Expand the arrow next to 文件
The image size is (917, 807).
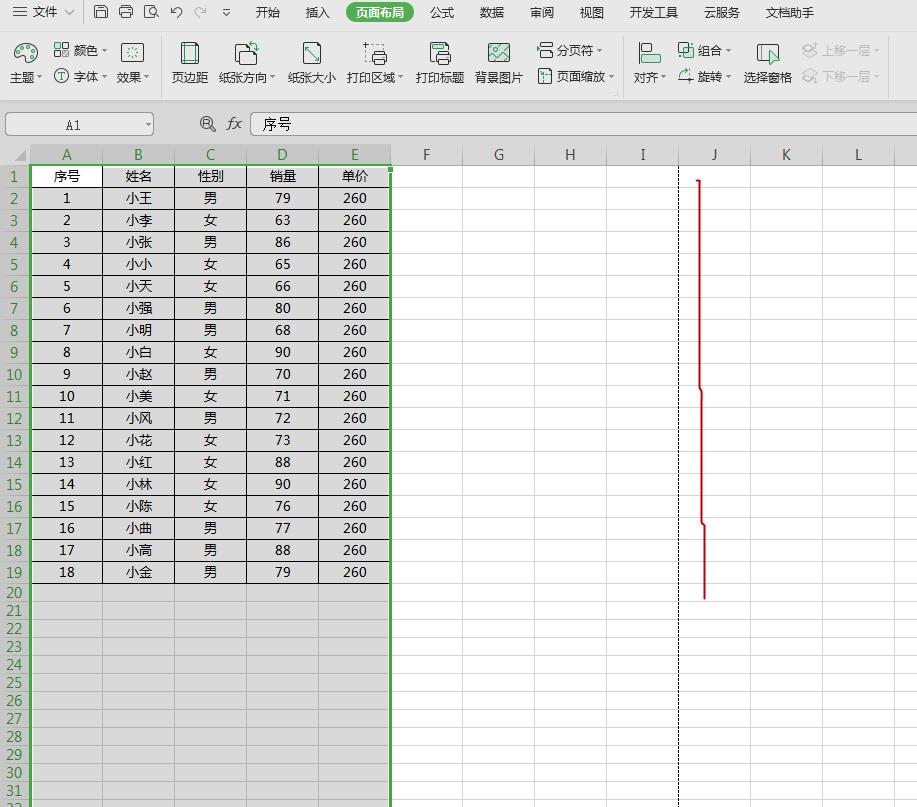pyautogui.click(x=69, y=12)
